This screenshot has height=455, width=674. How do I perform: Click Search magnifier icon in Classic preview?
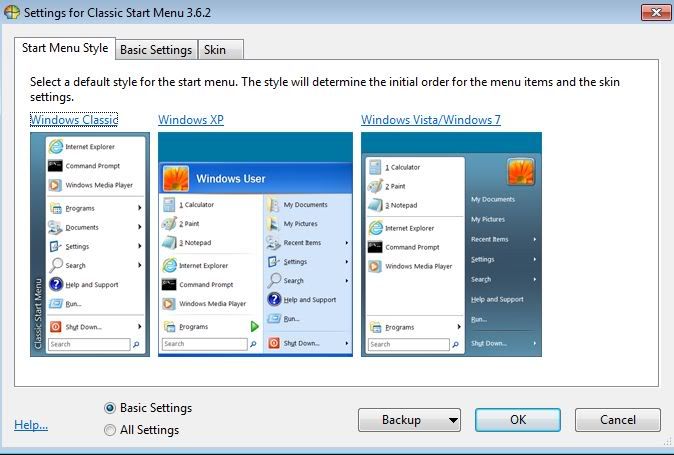55,265
